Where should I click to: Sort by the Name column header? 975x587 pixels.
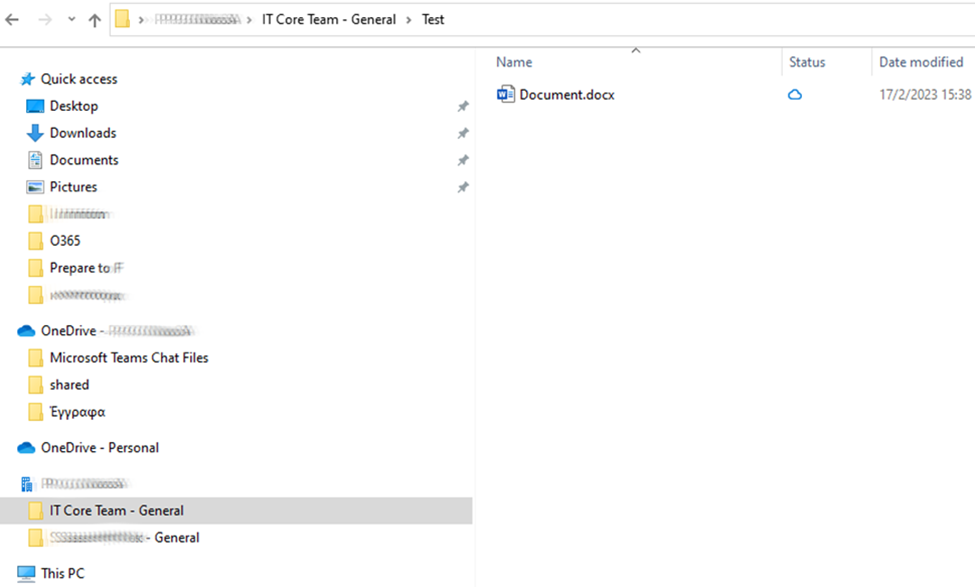[514, 62]
